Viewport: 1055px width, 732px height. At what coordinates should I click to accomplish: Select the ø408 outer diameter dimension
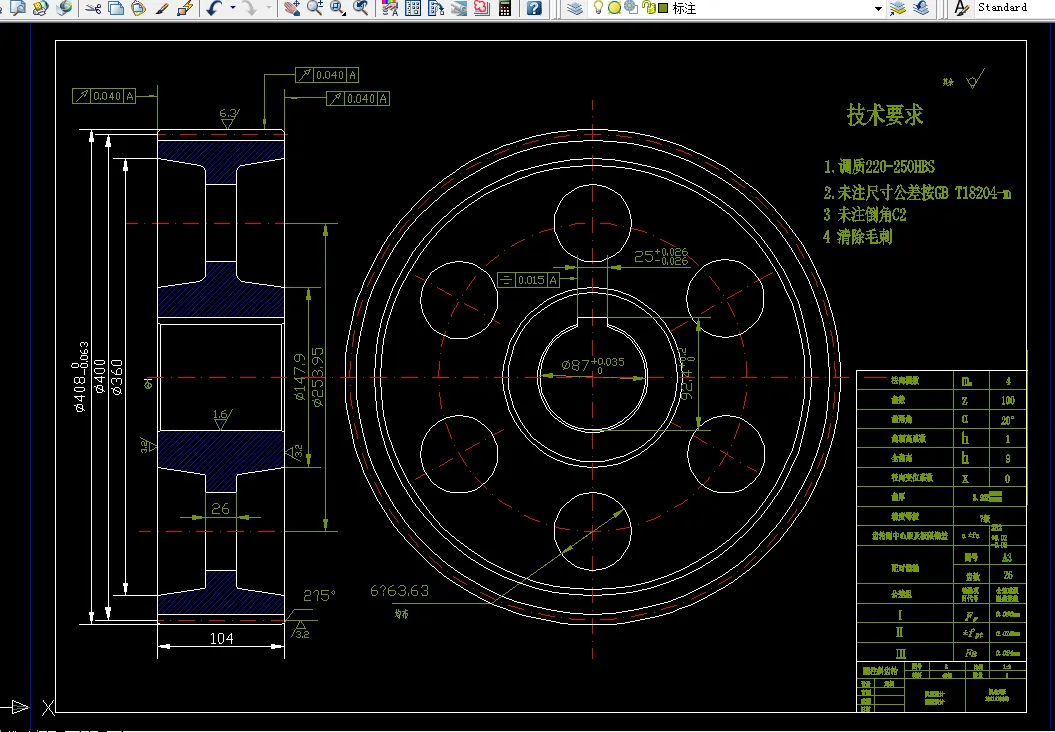79,377
